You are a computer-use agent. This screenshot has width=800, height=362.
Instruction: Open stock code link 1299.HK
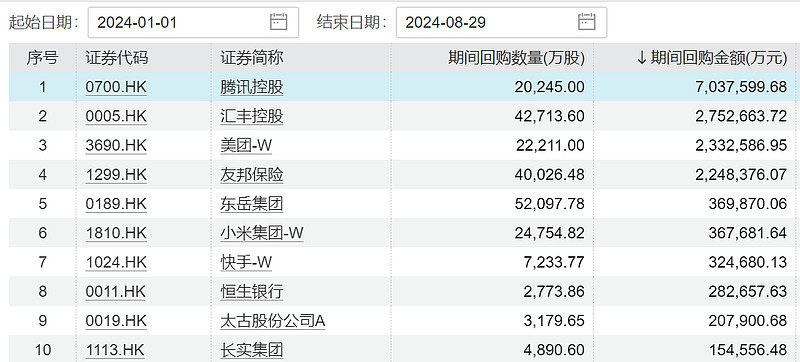click(x=116, y=175)
